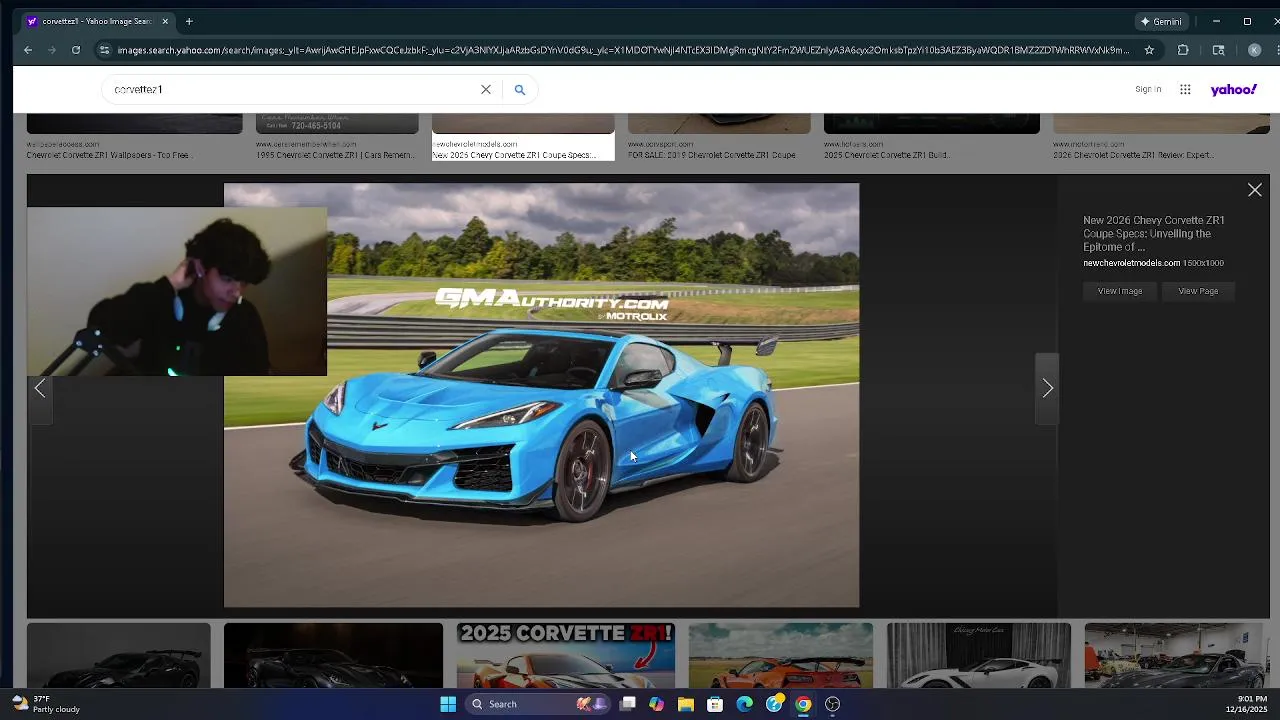1280x720 pixels.
Task: Click the large blue Corvette ZR1 image
Action: pos(541,395)
